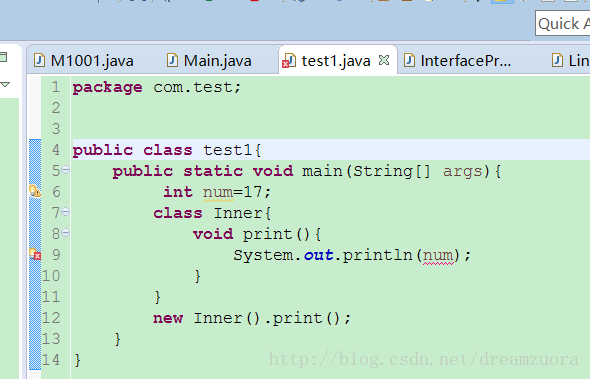Click 'Inner{' class name on line 7
The width and height of the screenshot is (590, 379).
pos(242,213)
